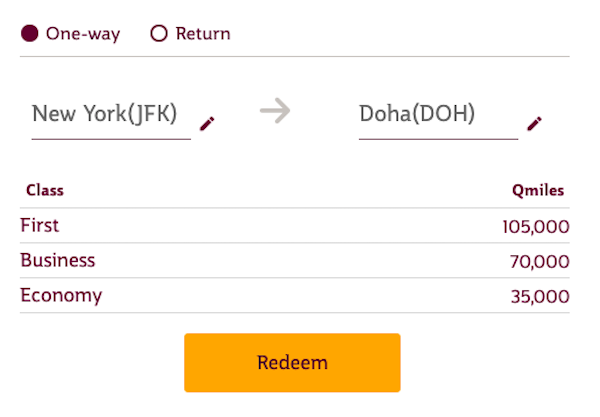The height and width of the screenshot is (417, 600).
Task: Select the Business class row label
Action: [58, 260]
